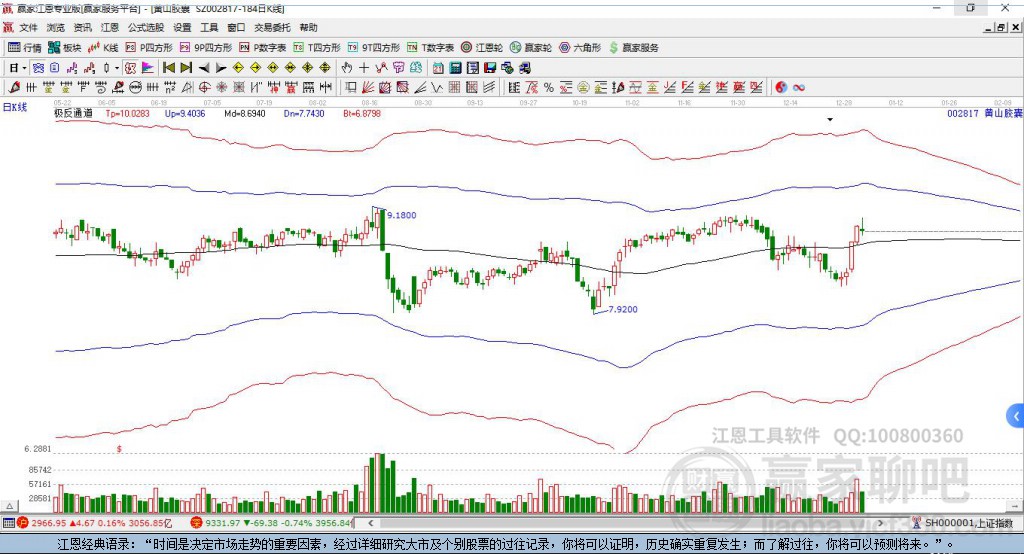Click the small black dropdown marker above chart

[x=830, y=120]
